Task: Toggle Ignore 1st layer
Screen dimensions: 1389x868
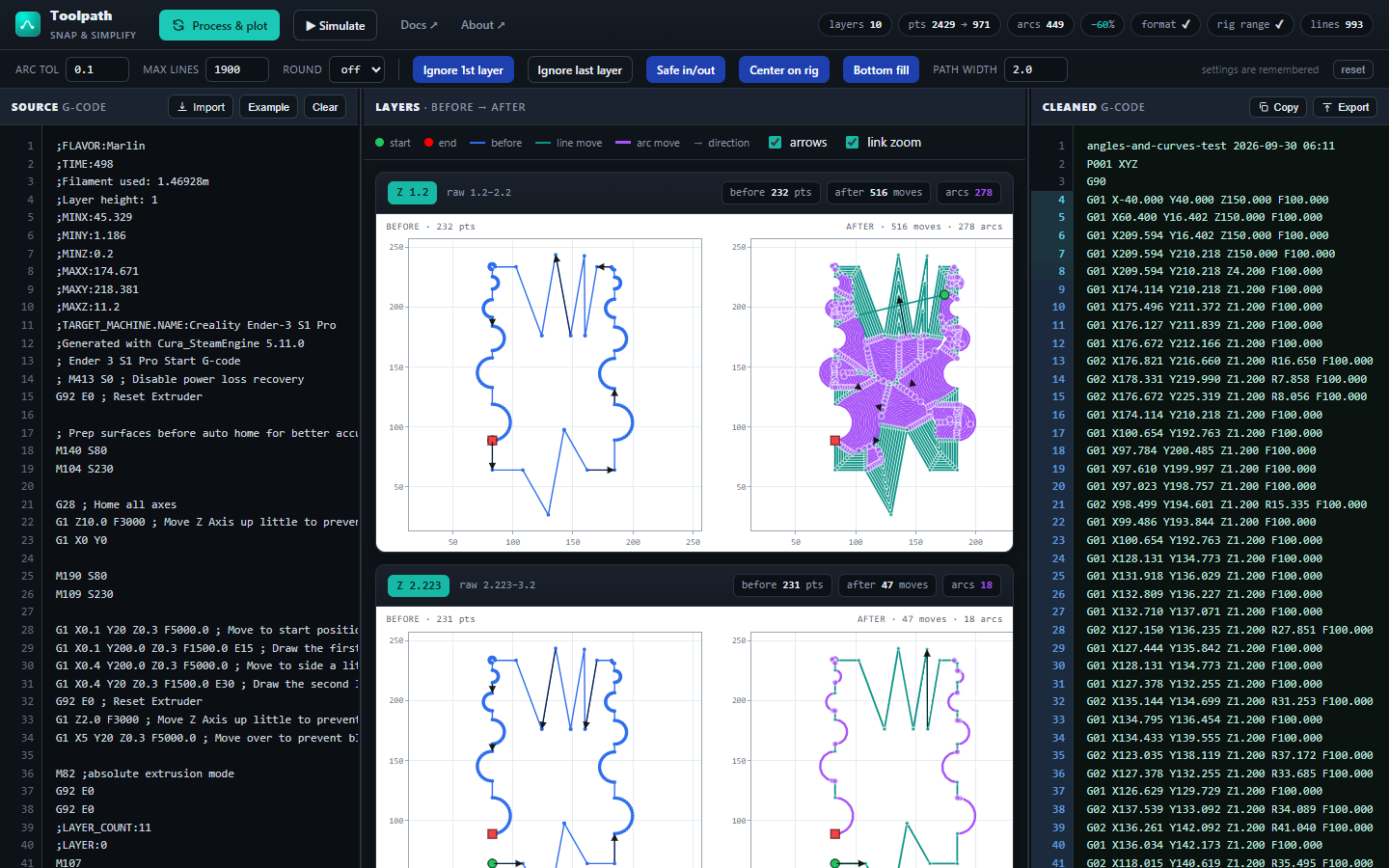Action: pos(463,69)
